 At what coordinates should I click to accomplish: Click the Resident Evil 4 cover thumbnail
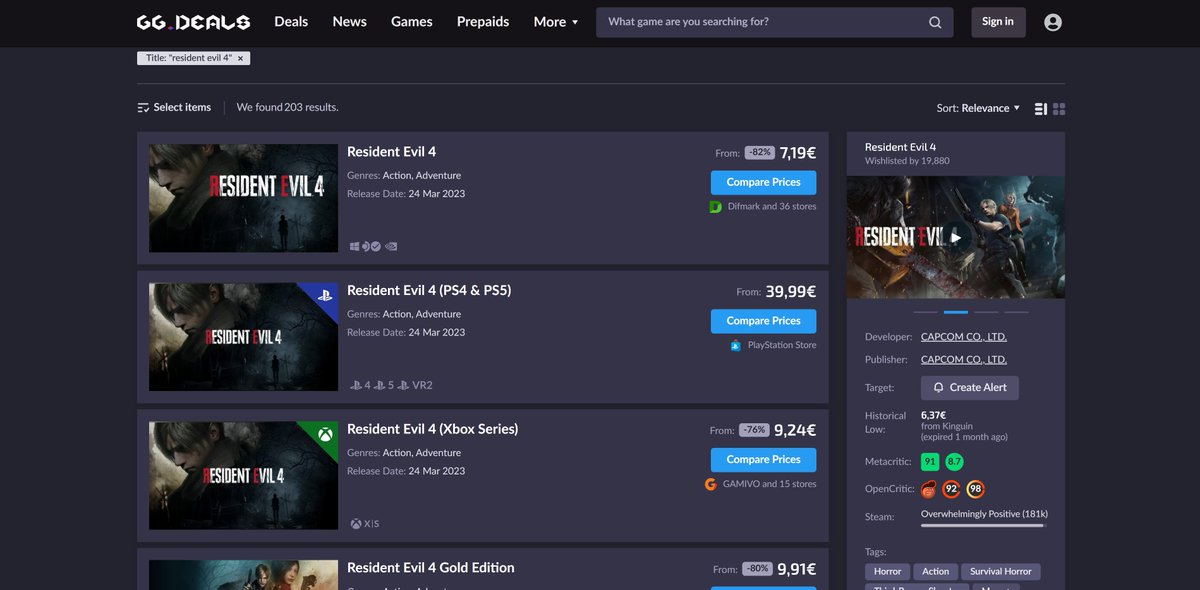243,198
